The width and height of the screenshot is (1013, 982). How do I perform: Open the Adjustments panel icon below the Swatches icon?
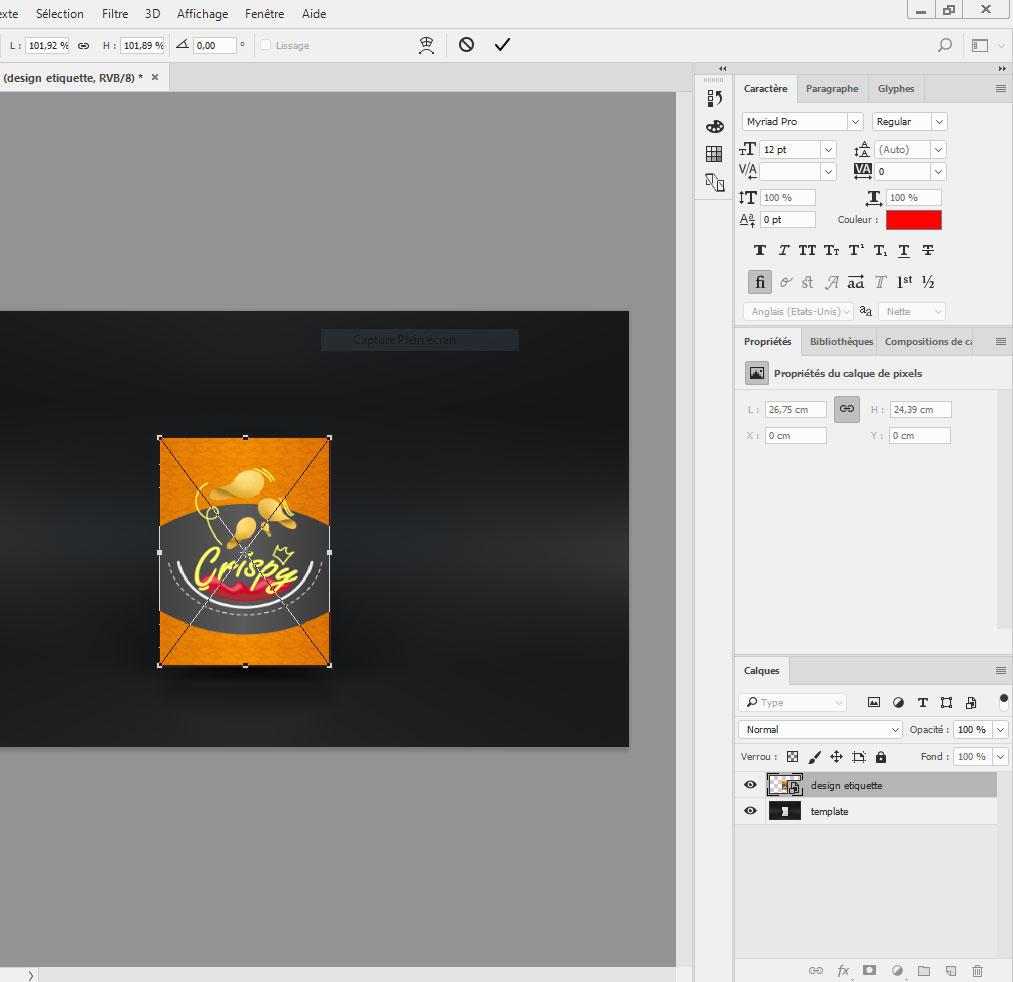pos(715,183)
